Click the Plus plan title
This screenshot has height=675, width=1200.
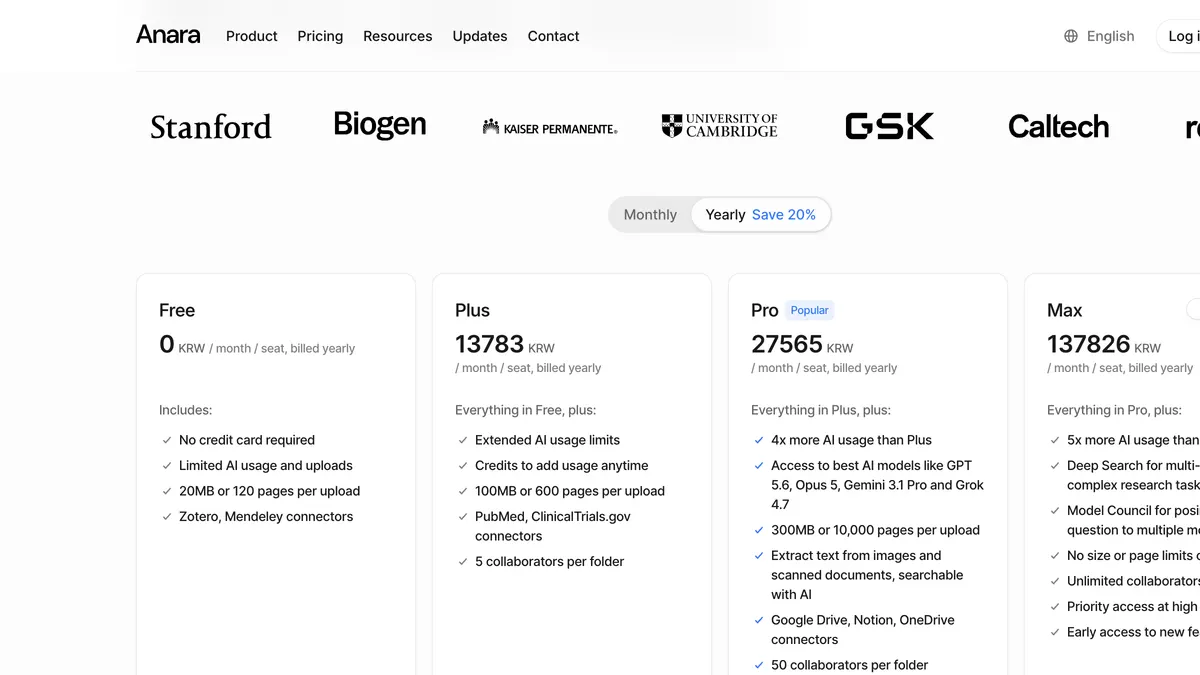pos(472,310)
